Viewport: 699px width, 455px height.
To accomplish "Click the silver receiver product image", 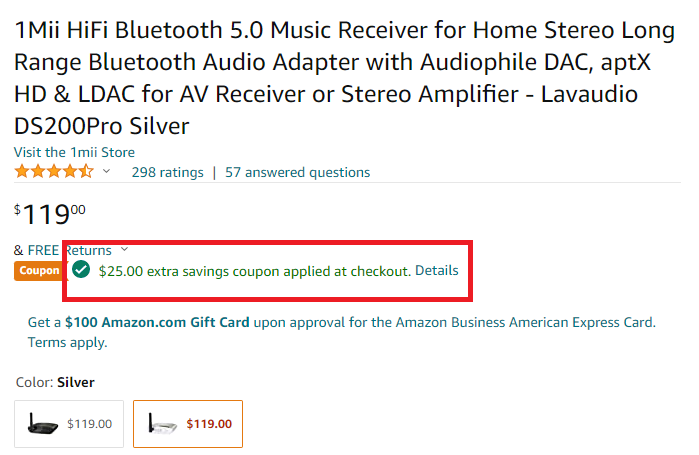I will click(162, 424).
